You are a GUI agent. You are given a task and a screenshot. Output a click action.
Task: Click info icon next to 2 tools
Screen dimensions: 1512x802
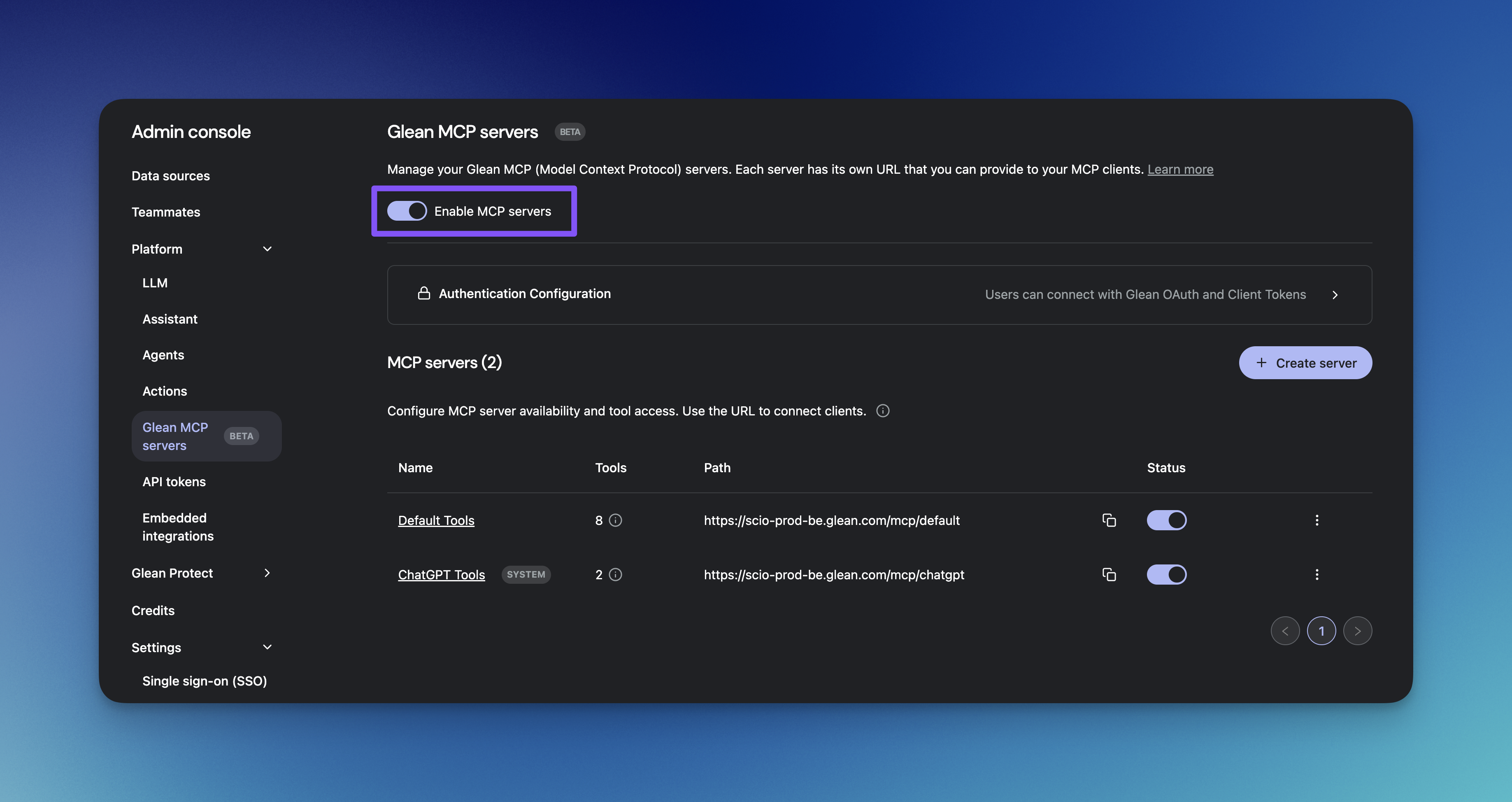click(x=615, y=574)
